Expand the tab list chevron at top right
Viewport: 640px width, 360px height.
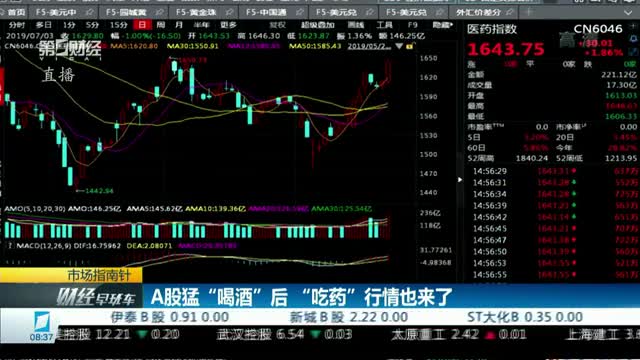pyautogui.click(x=628, y=13)
